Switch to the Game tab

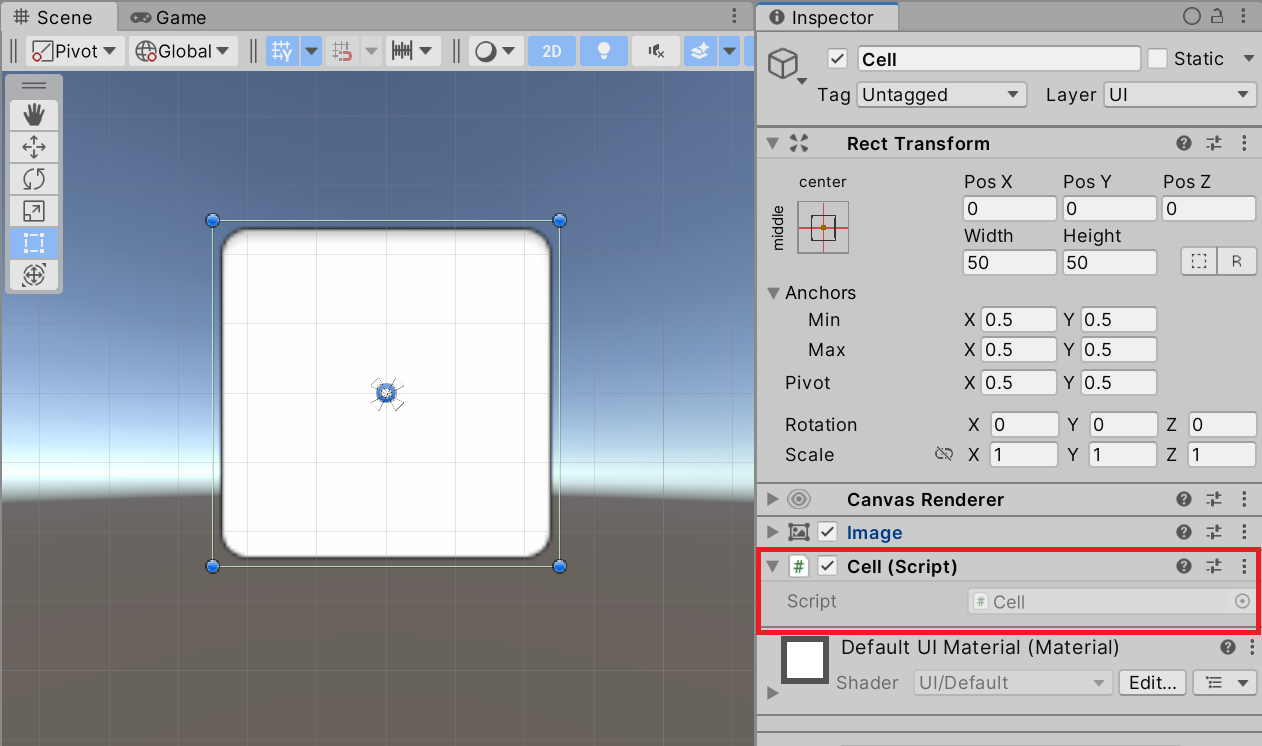[168, 17]
